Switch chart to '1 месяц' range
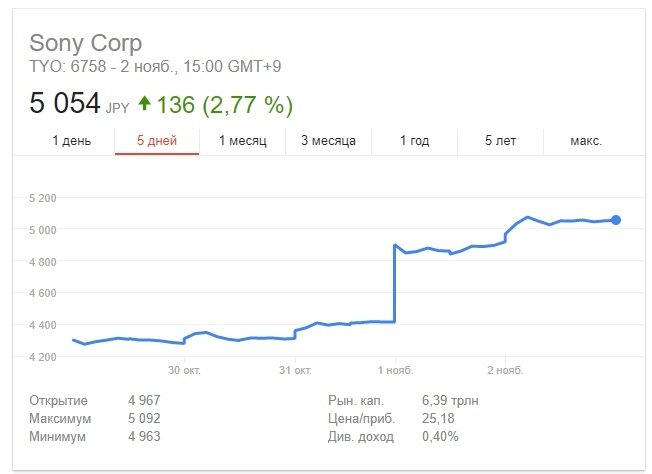Viewport: 652px width, 474px height. (x=243, y=141)
